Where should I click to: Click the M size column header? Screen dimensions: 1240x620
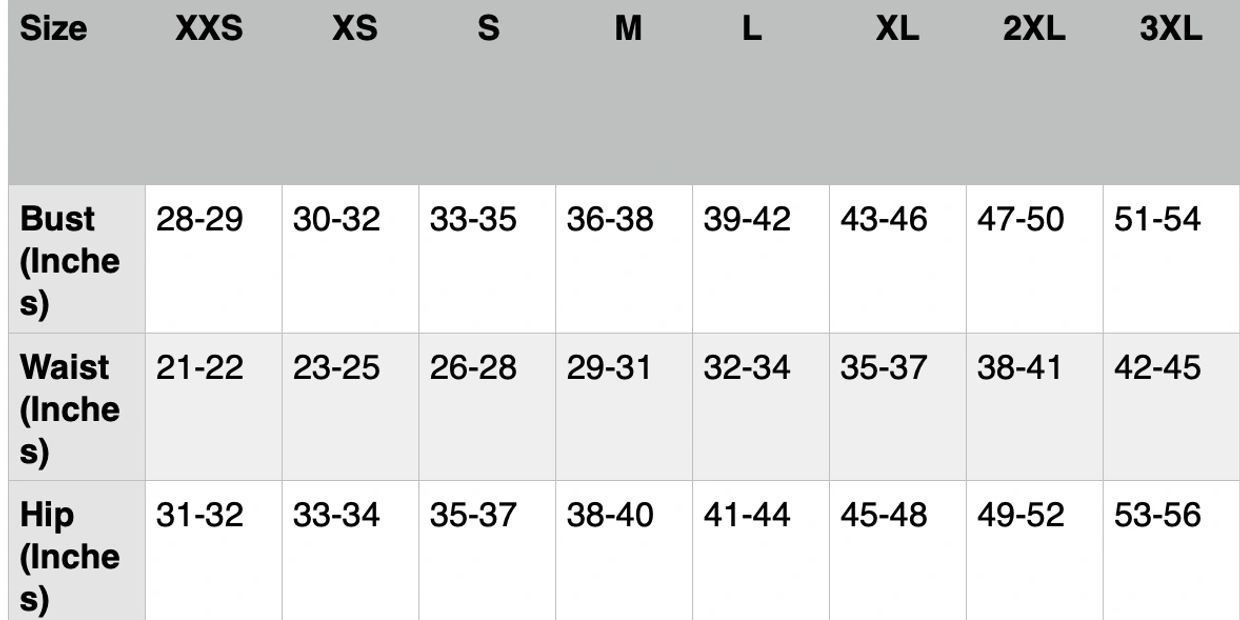coord(628,30)
